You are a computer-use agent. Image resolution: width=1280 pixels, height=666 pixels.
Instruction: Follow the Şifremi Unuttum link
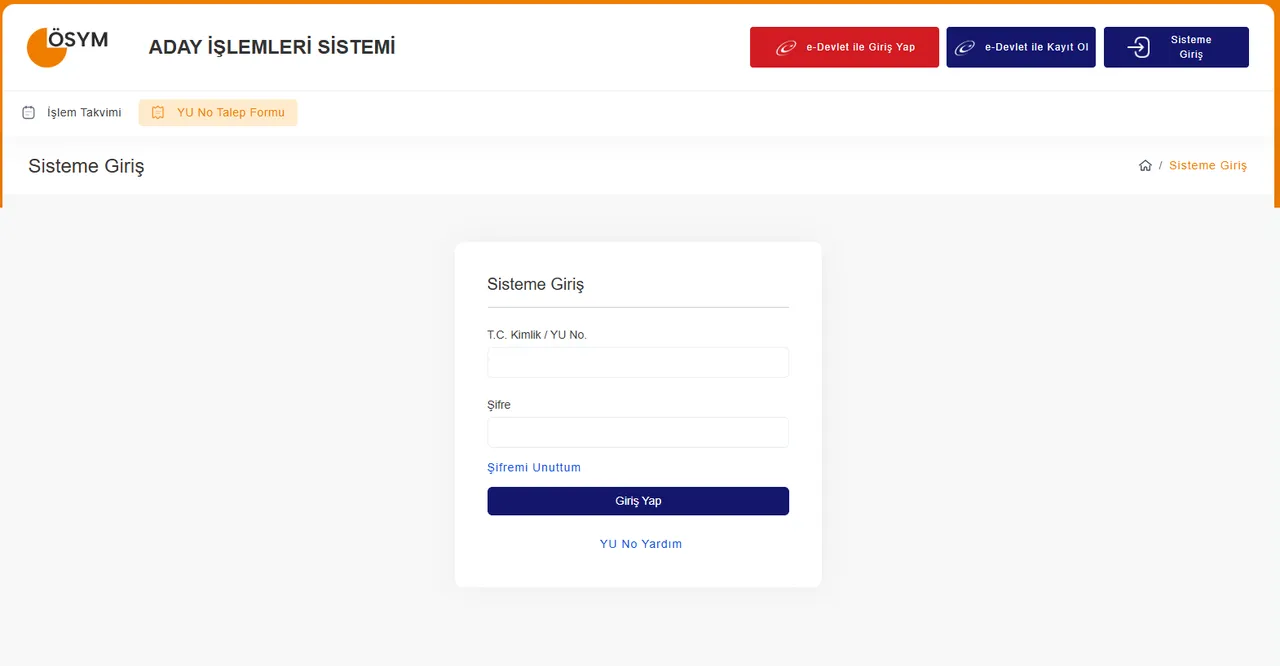pyautogui.click(x=533, y=467)
